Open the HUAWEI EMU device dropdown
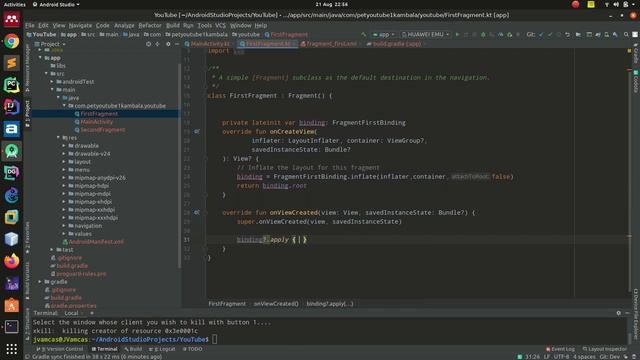This screenshot has height=360, width=640. coord(426,35)
